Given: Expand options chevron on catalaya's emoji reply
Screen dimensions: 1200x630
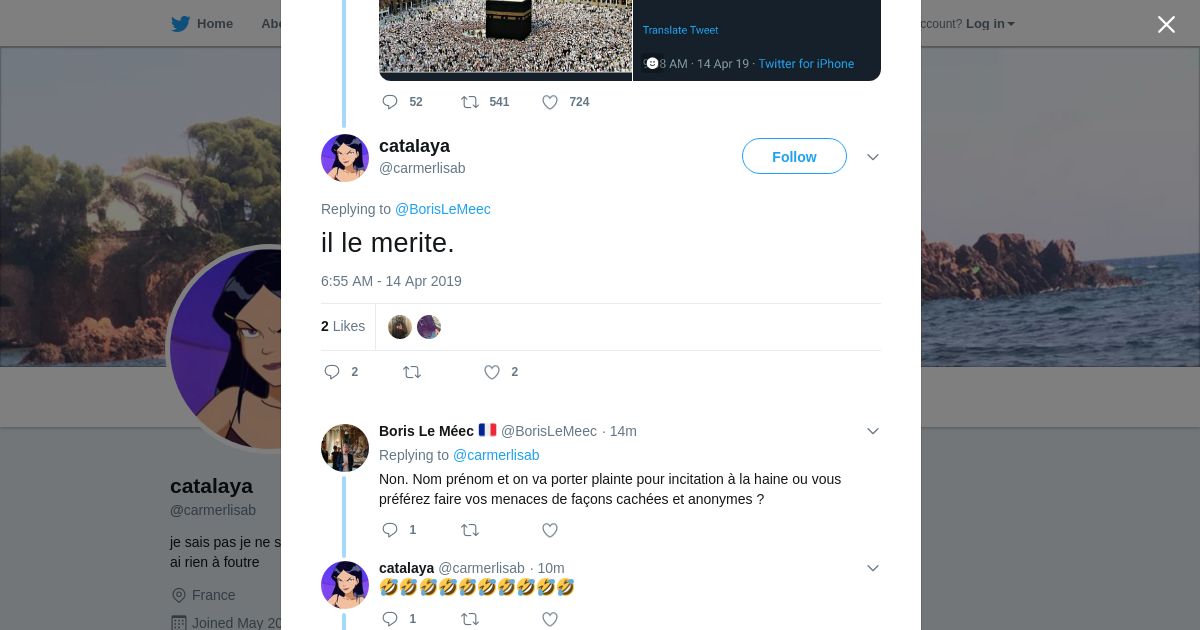Looking at the screenshot, I should click(x=873, y=568).
